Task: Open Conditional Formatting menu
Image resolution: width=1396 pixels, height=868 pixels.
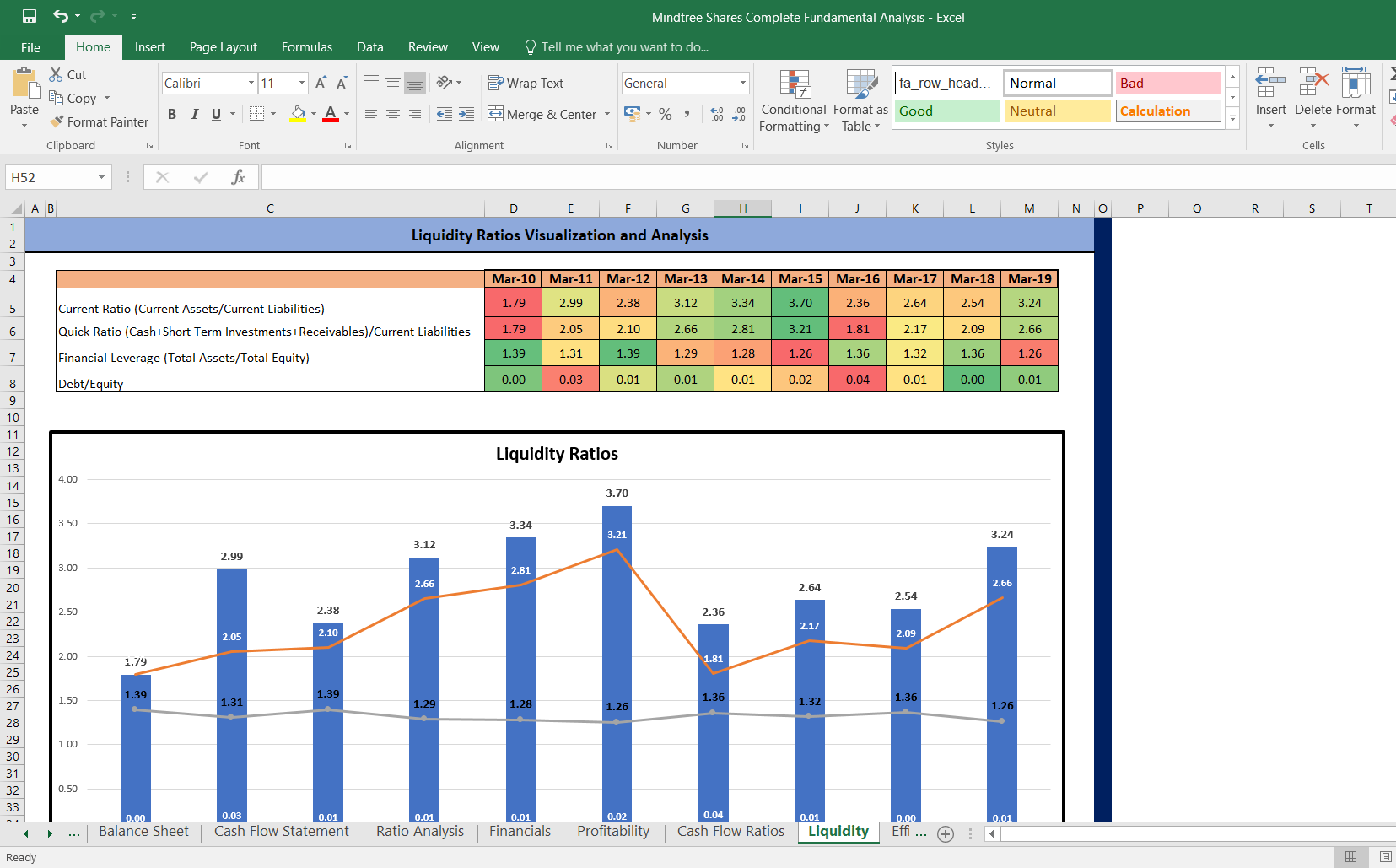Action: [x=794, y=101]
